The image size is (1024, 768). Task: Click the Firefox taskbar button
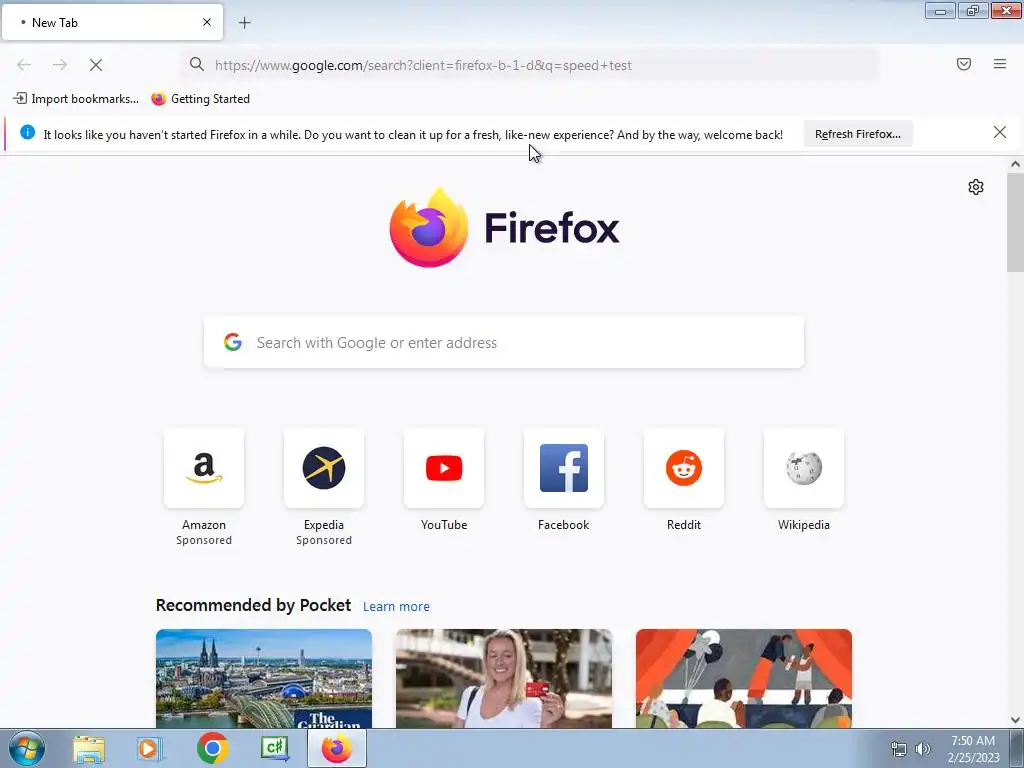337,748
